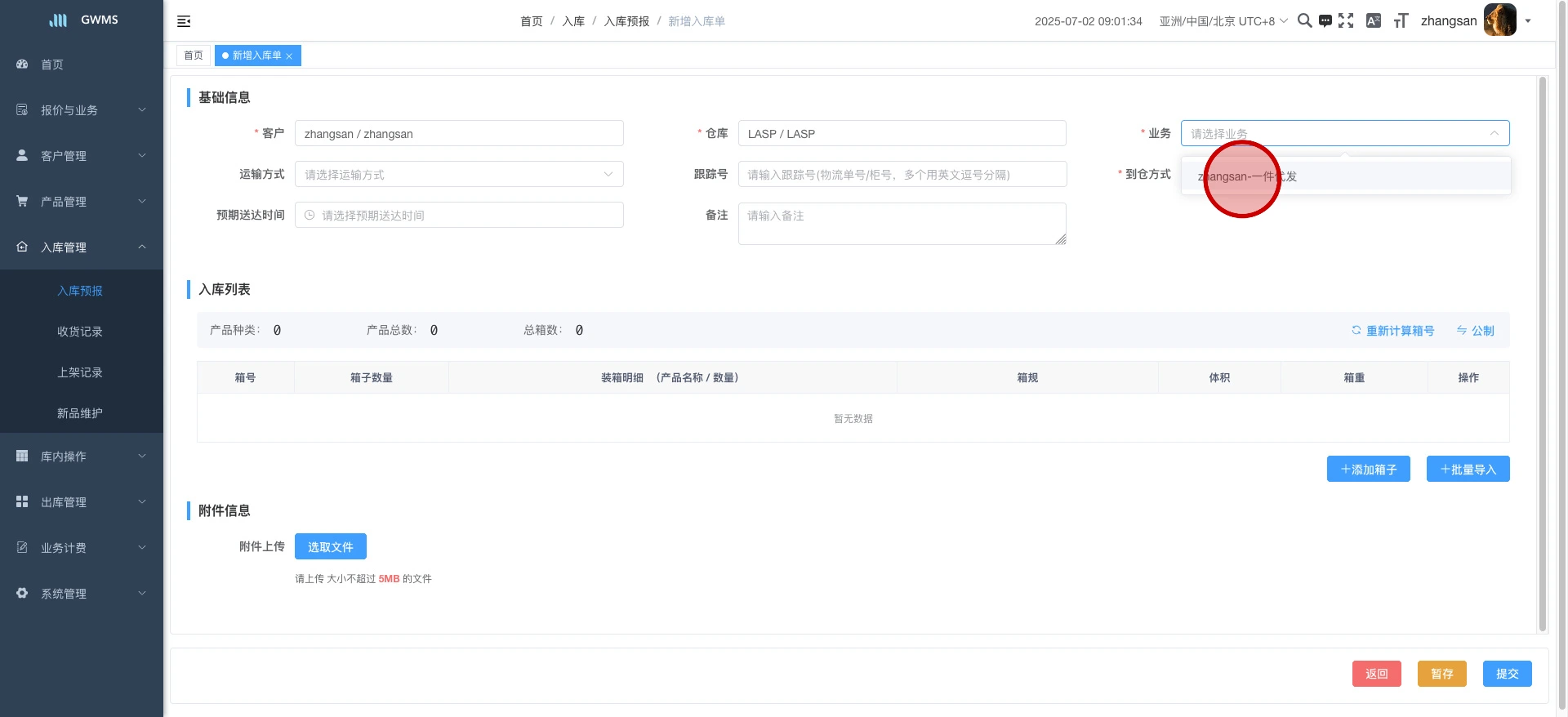Click 重新计算箱号 refresh link
The image size is (1568, 717).
[x=1392, y=331]
